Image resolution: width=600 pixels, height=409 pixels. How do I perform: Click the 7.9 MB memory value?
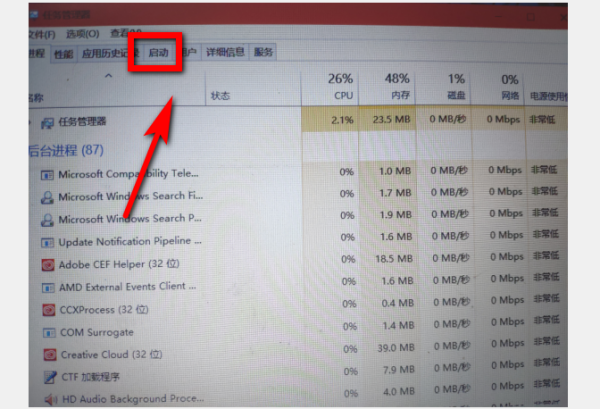pyautogui.click(x=399, y=370)
